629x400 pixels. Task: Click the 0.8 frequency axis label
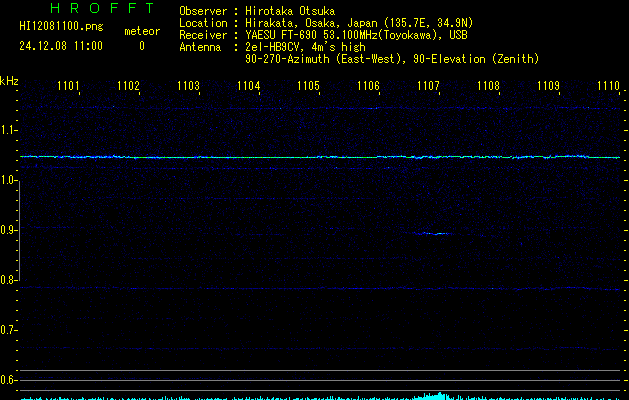[9, 280]
